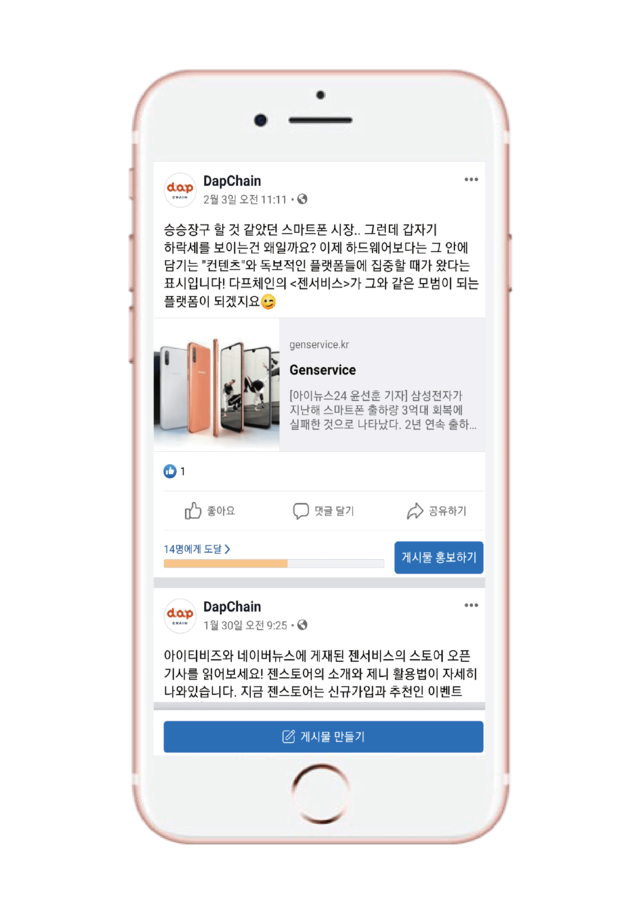Click the DapChain profile logo on the top post
The width and height of the screenshot is (640, 897).
click(x=180, y=189)
